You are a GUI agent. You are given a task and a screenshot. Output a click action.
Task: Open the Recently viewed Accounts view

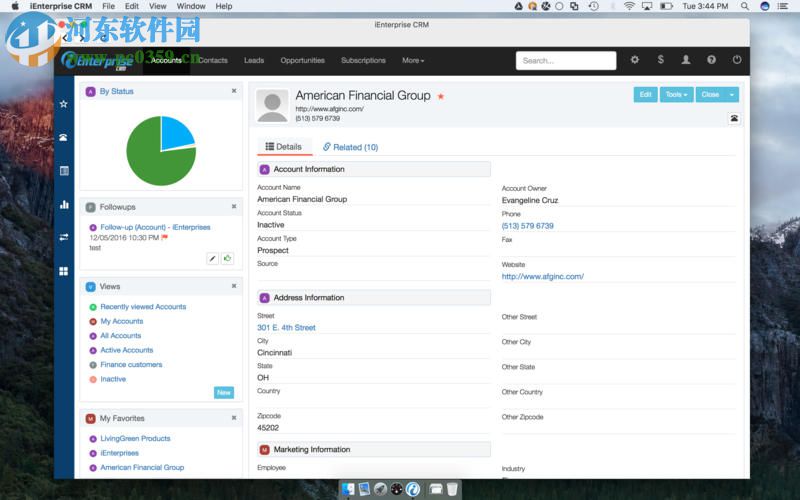(143, 307)
